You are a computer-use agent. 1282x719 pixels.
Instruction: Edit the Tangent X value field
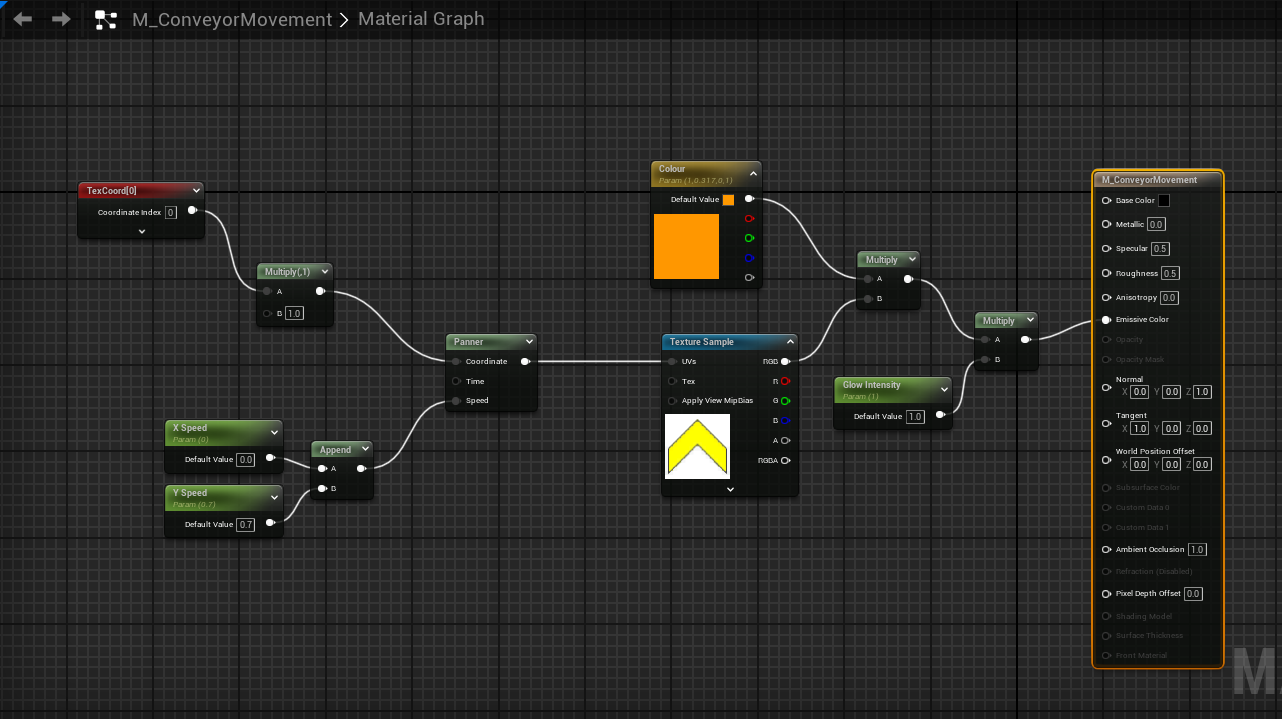coord(1140,428)
